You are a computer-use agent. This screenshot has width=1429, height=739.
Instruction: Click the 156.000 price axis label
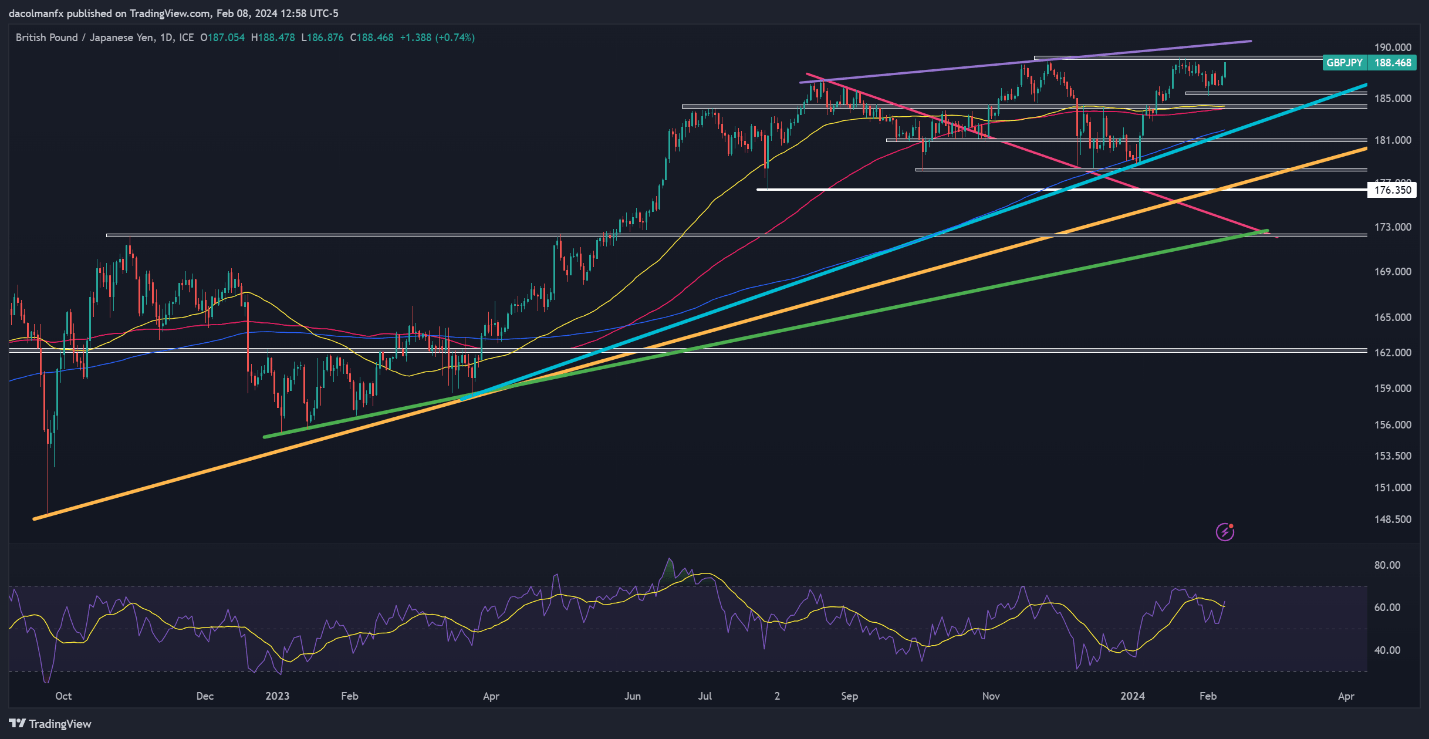1393,424
